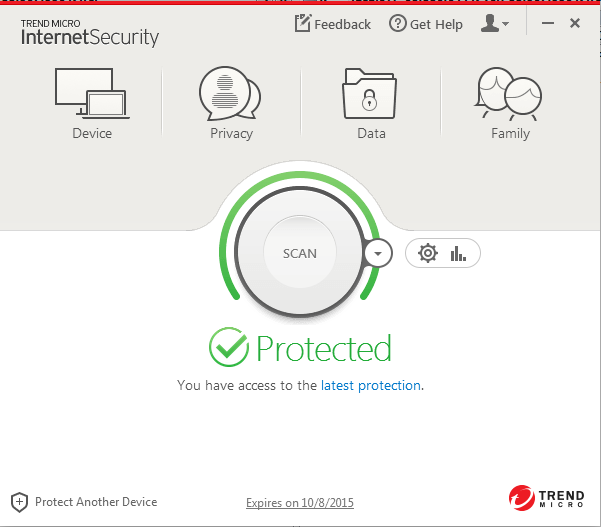This screenshot has height=527, width=601.
Task: Click the shield icon for another device
Action: pos(19,502)
